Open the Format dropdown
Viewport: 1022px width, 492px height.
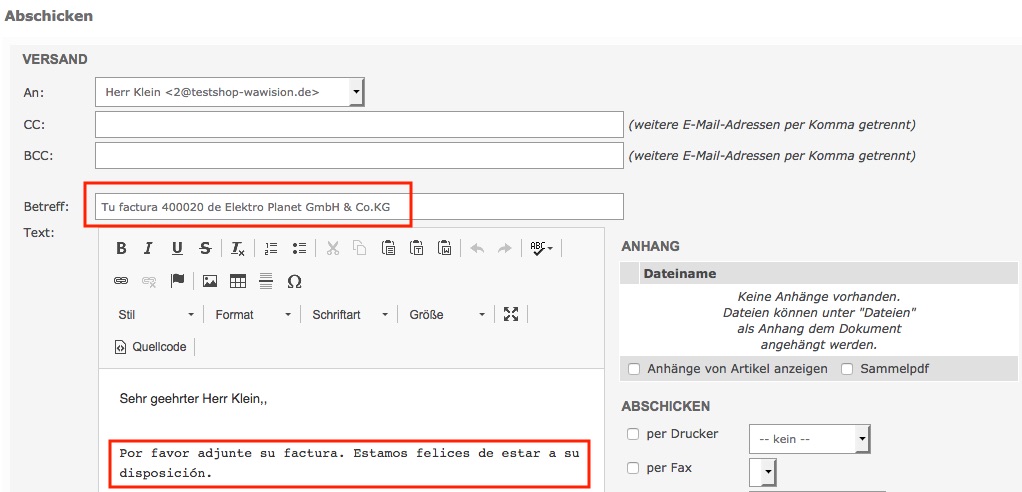coord(253,314)
